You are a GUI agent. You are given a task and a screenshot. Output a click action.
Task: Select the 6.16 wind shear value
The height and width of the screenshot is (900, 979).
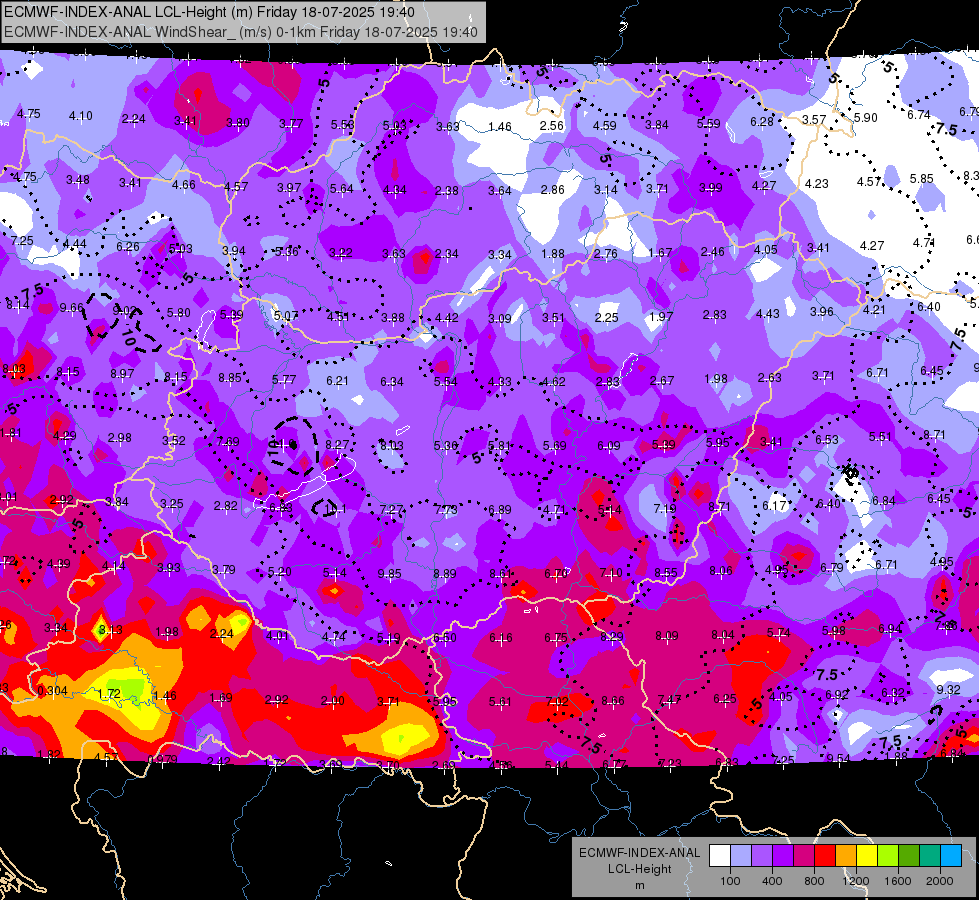tap(501, 638)
